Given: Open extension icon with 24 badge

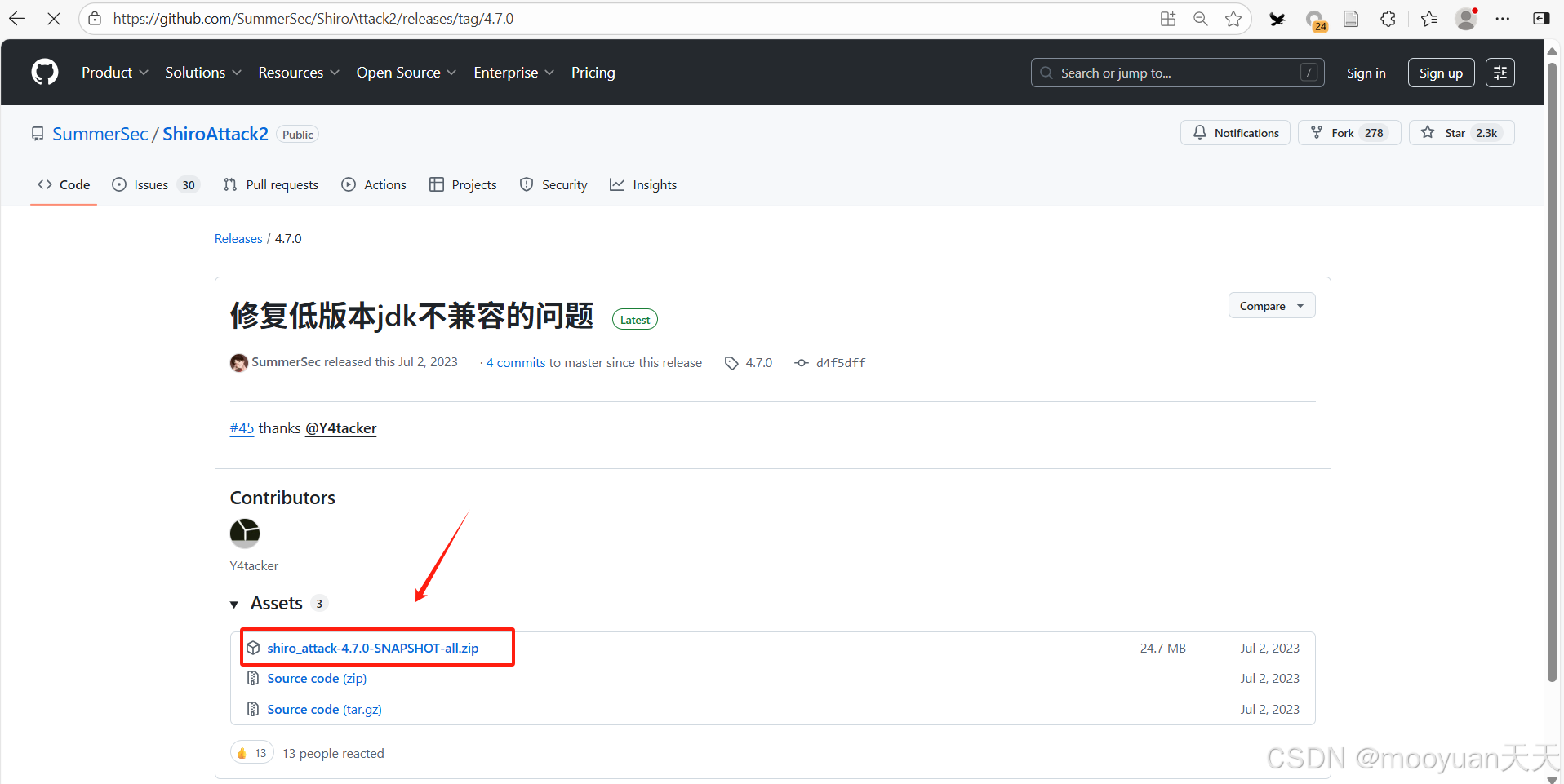Looking at the screenshot, I should pyautogui.click(x=1315, y=20).
